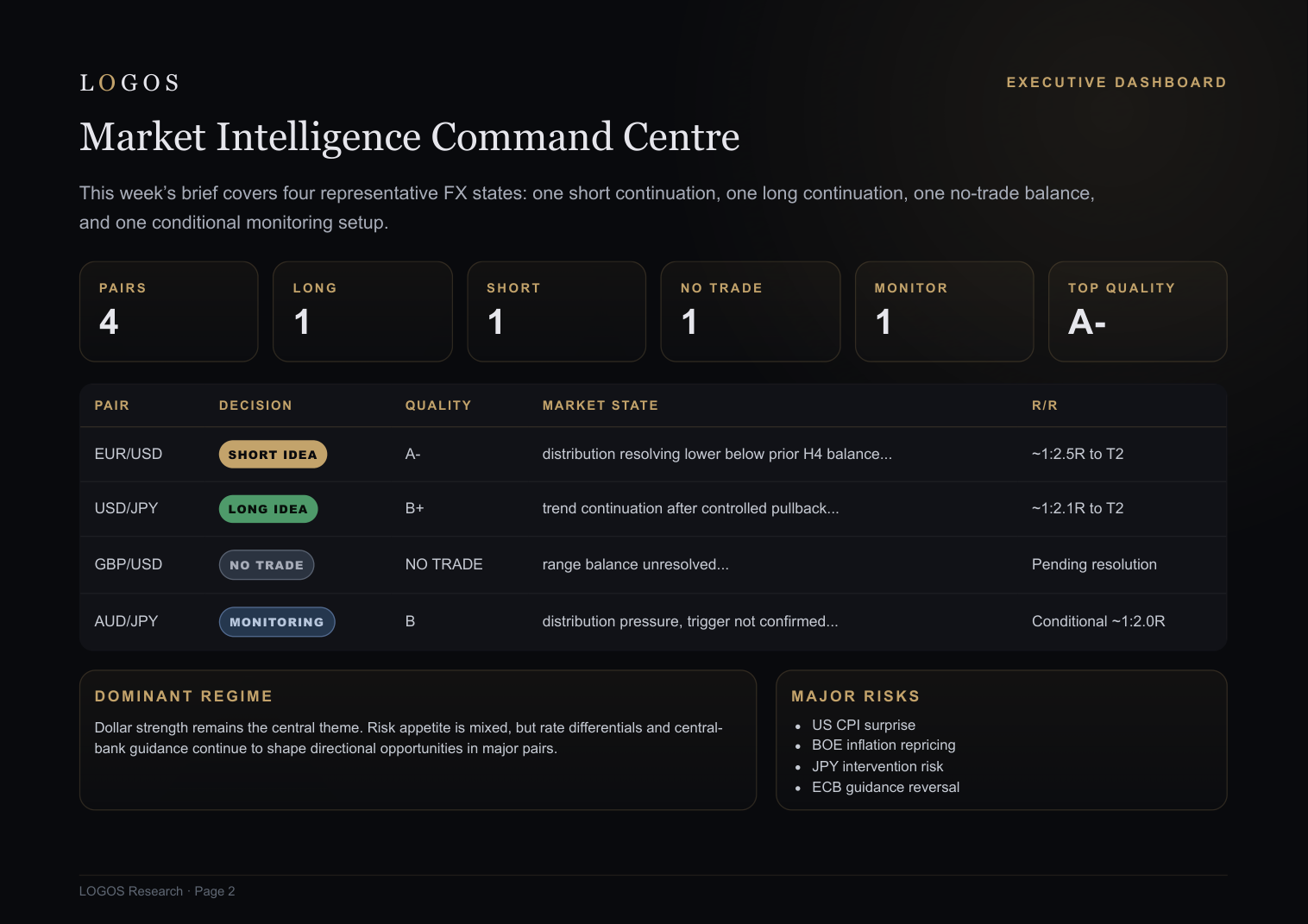Click the QUALITY column header
Viewport: 1308px width, 924px height.
pos(438,405)
